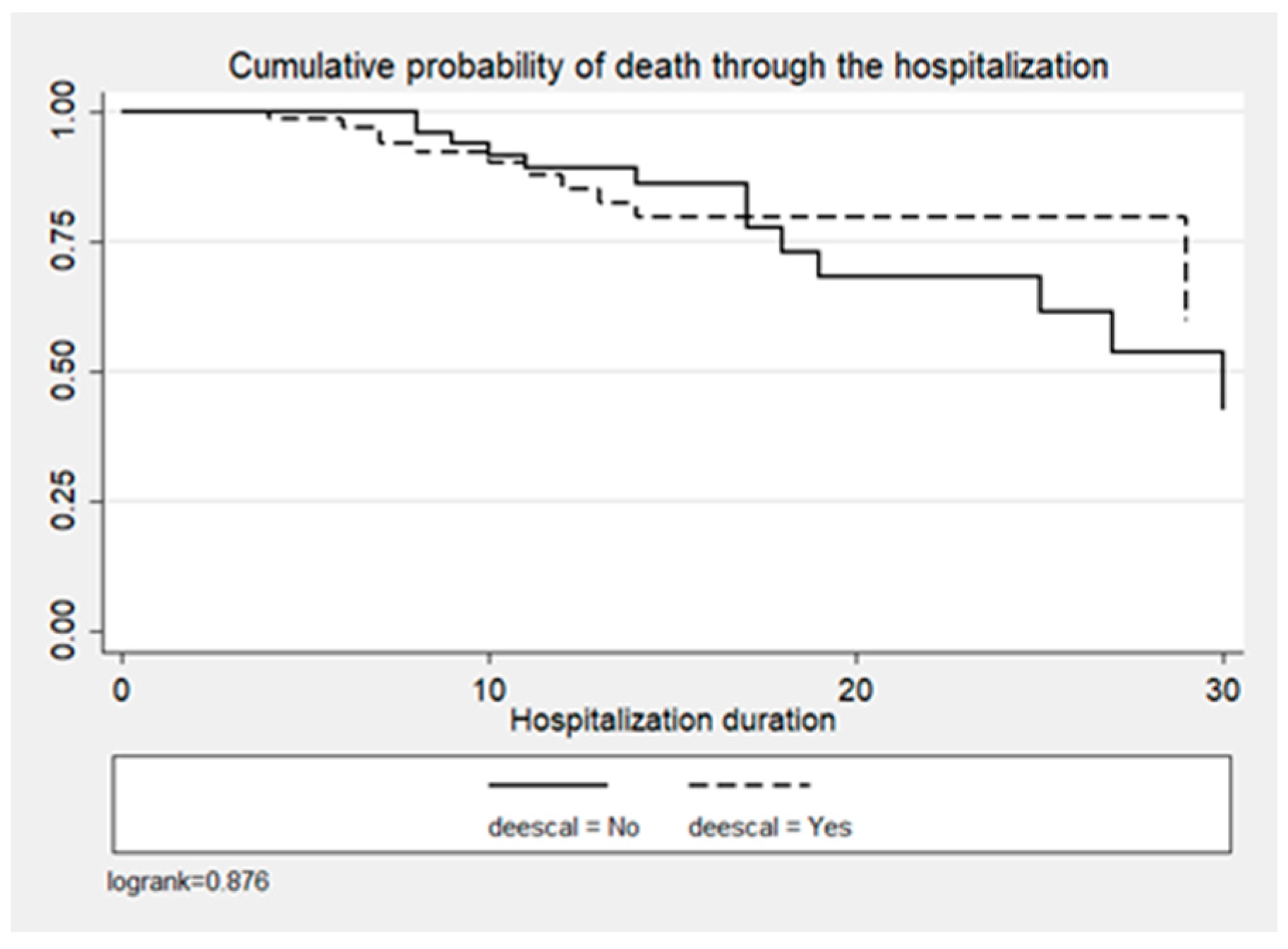The height and width of the screenshot is (949, 1288).
Task: Select the 10 x-axis tick label
Action: 488,690
